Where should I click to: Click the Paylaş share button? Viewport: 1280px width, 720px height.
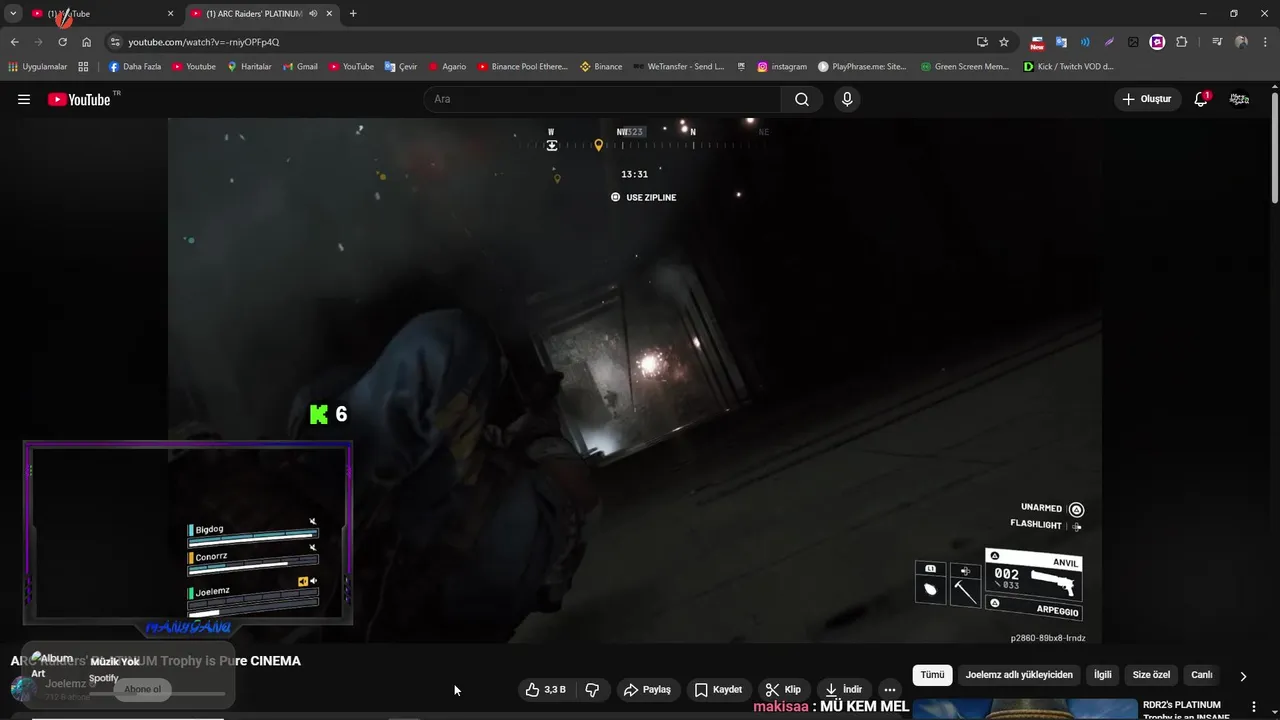coord(647,689)
